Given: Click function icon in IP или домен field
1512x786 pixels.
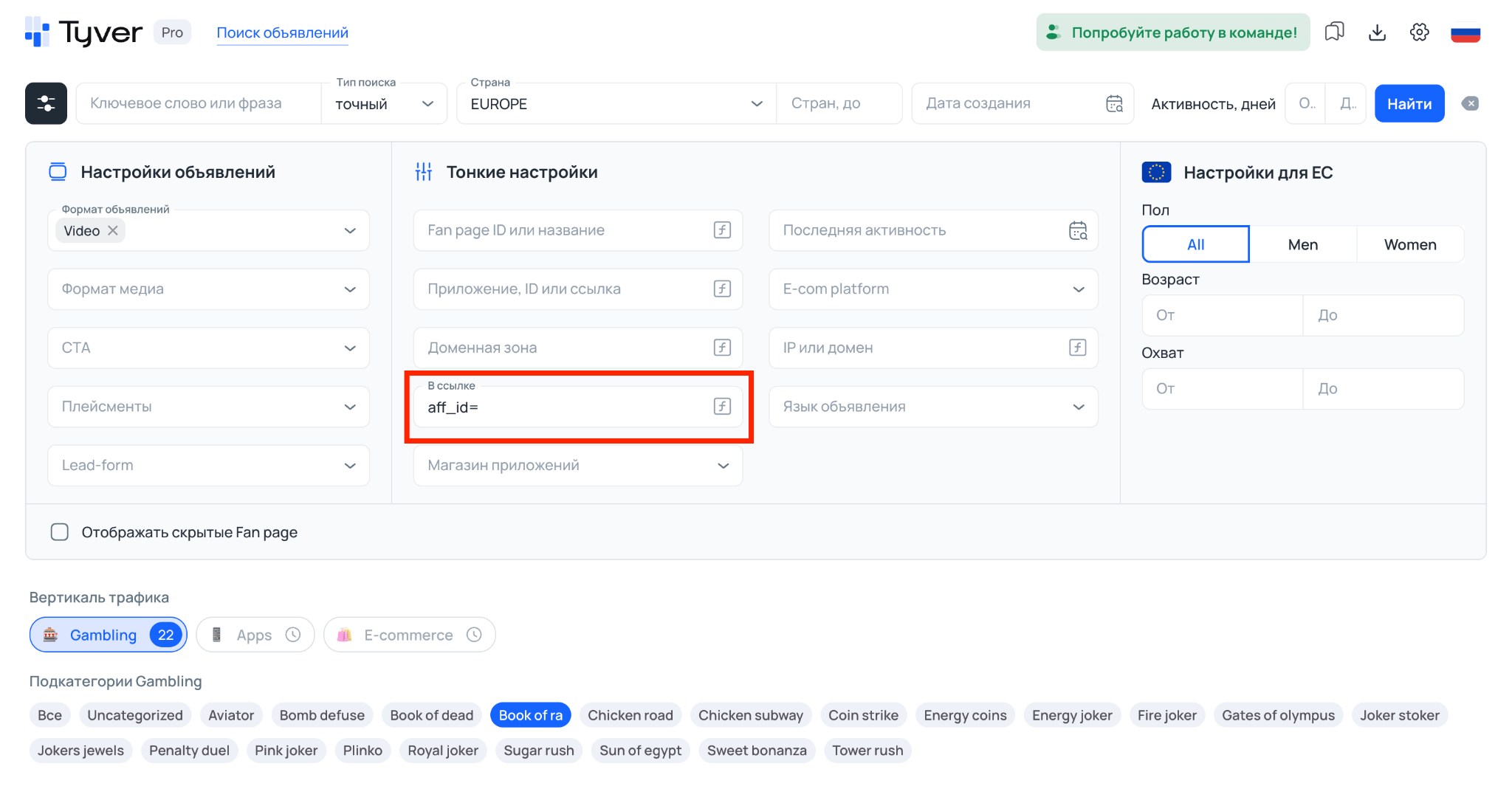Looking at the screenshot, I should (x=1077, y=348).
